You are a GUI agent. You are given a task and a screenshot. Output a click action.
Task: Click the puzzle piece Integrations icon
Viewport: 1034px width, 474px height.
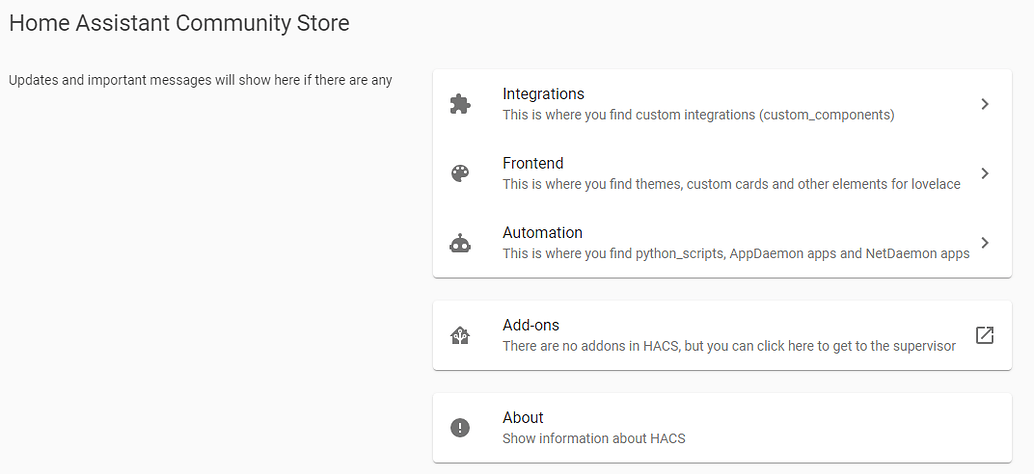point(460,104)
